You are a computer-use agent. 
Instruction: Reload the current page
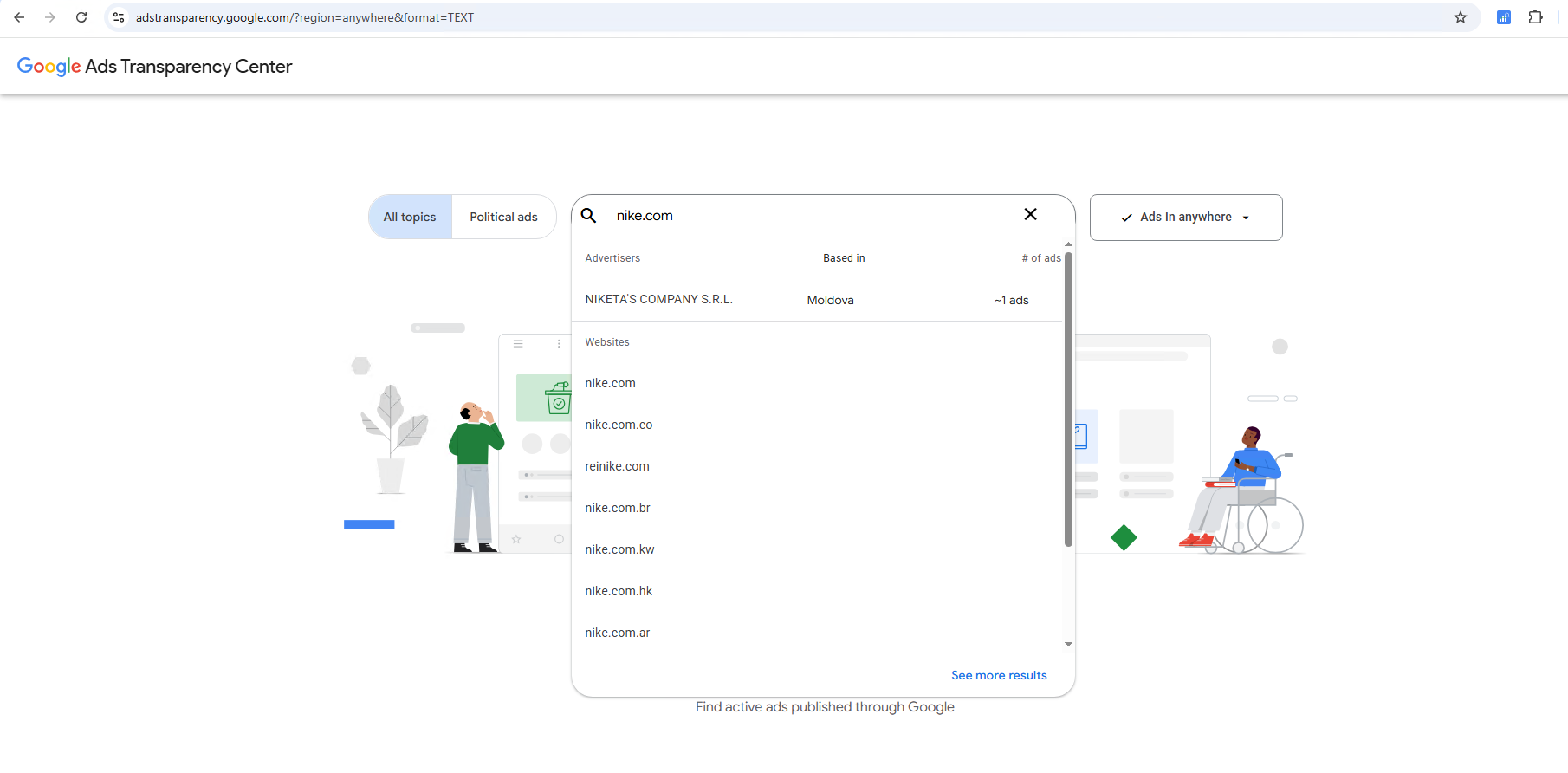(x=81, y=17)
